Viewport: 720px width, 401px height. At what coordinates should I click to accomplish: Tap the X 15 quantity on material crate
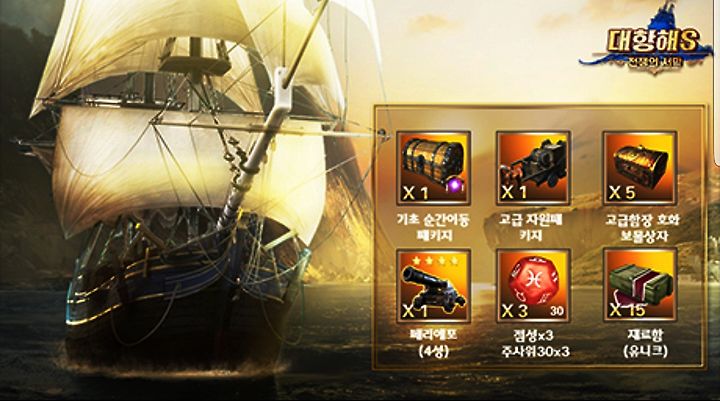(627, 311)
